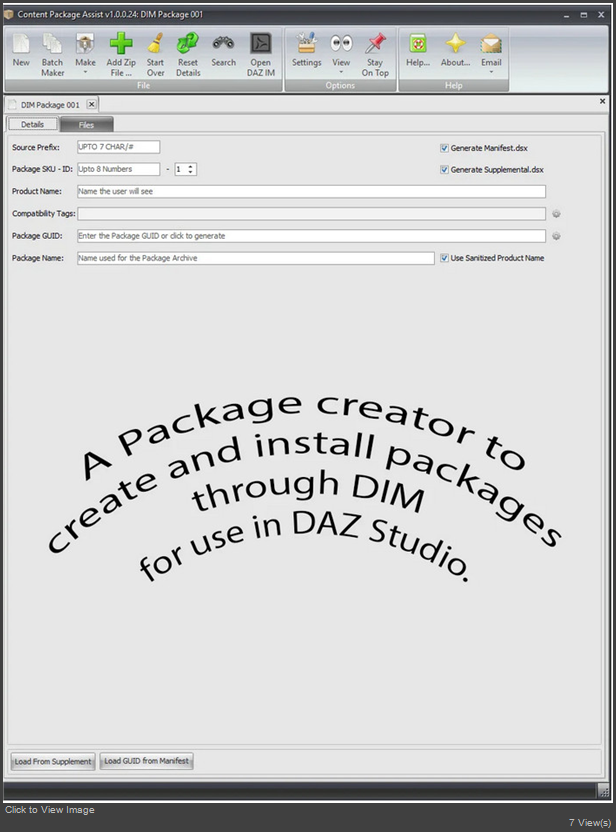Uncheck Generate Manifest.dsx

tap(444, 148)
